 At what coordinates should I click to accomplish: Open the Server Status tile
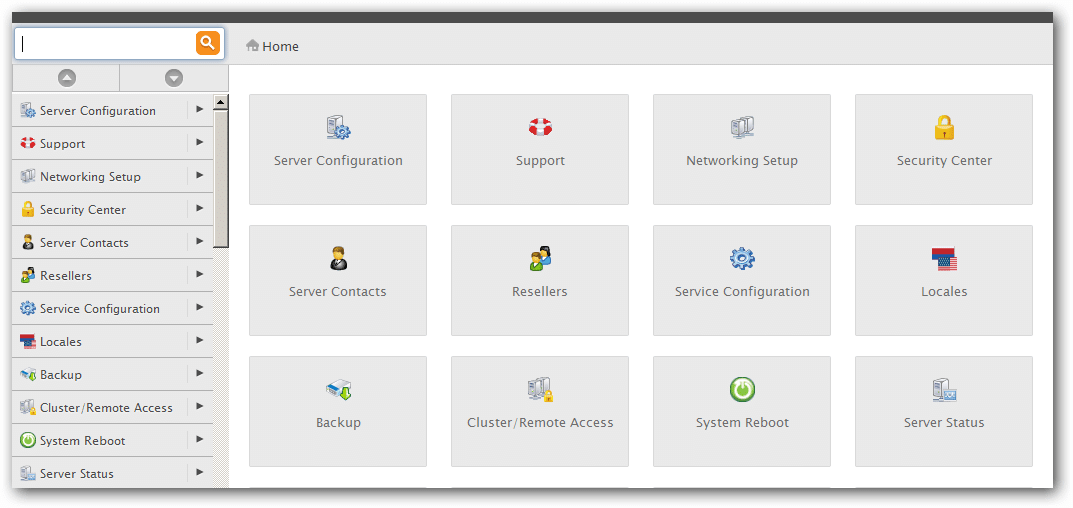coord(944,411)
